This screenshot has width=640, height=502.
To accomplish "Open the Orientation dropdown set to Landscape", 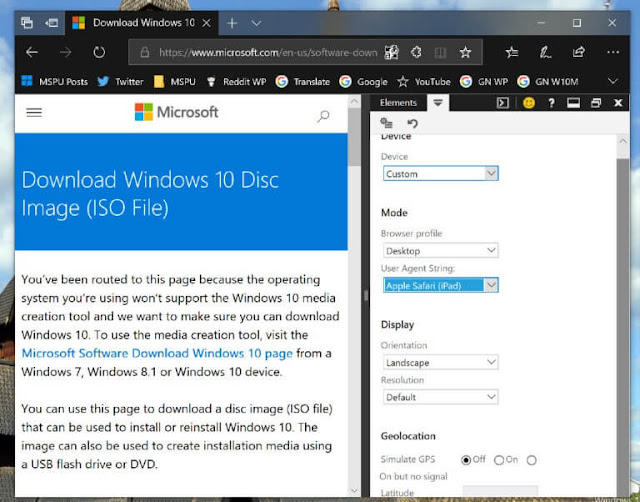I will coord(441,362).
